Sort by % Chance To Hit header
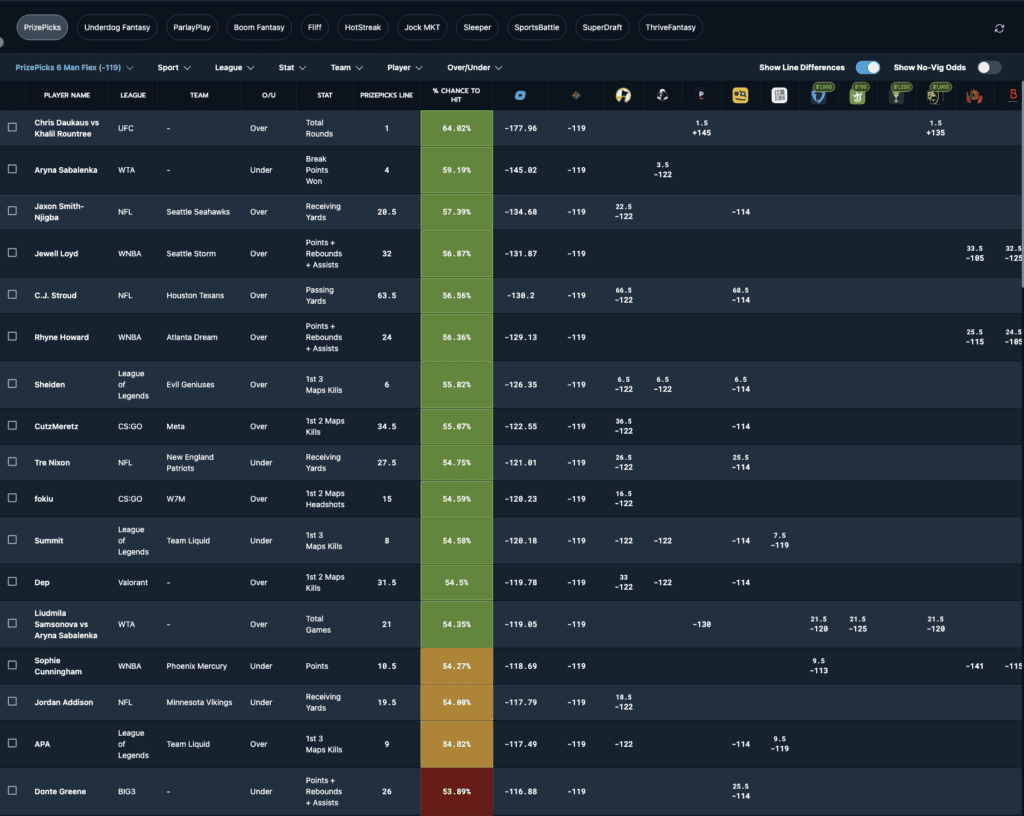The width and height of the screenshot is (1024, 816). (x=456, y=95)
